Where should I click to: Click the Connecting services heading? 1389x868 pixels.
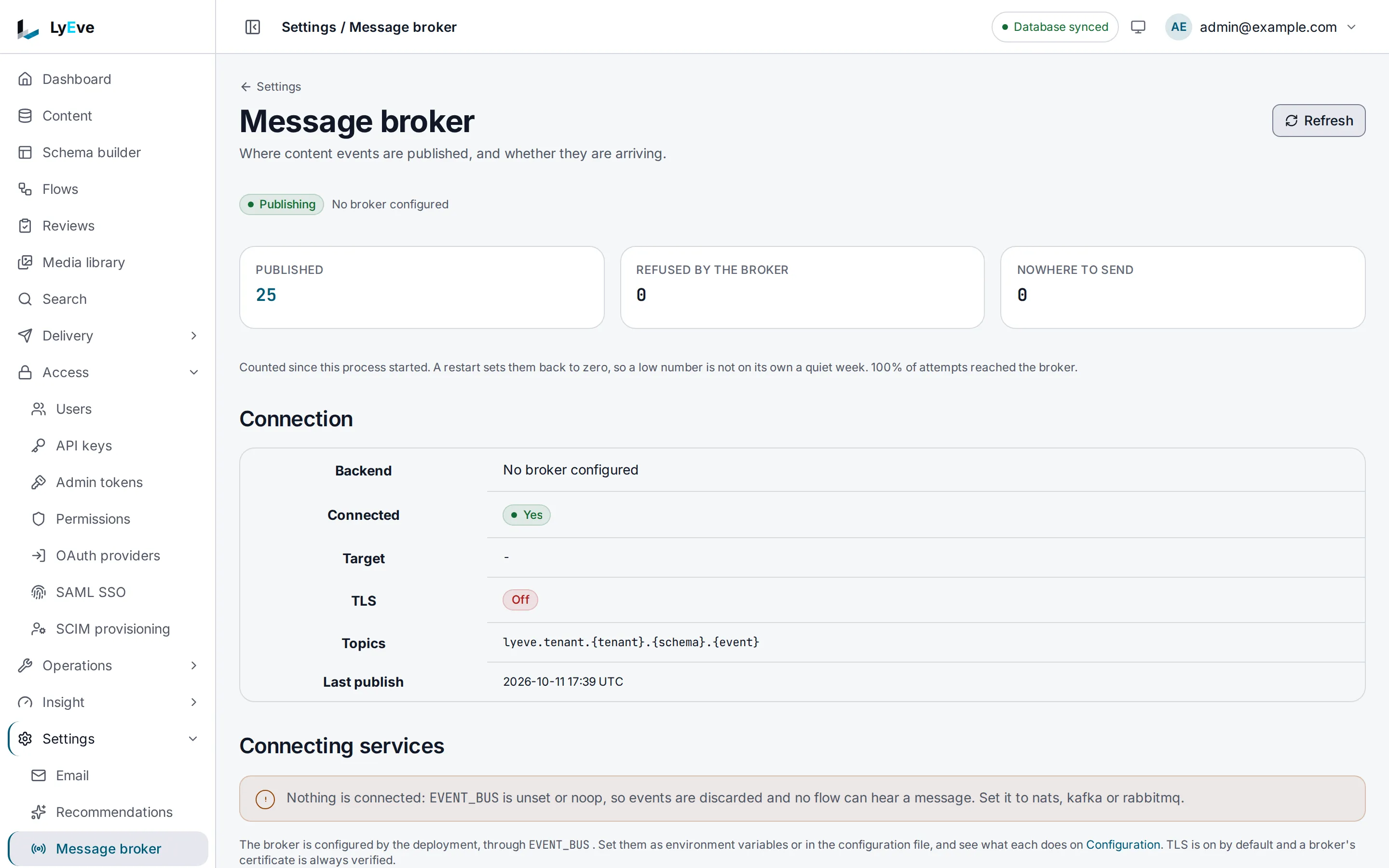341,746
